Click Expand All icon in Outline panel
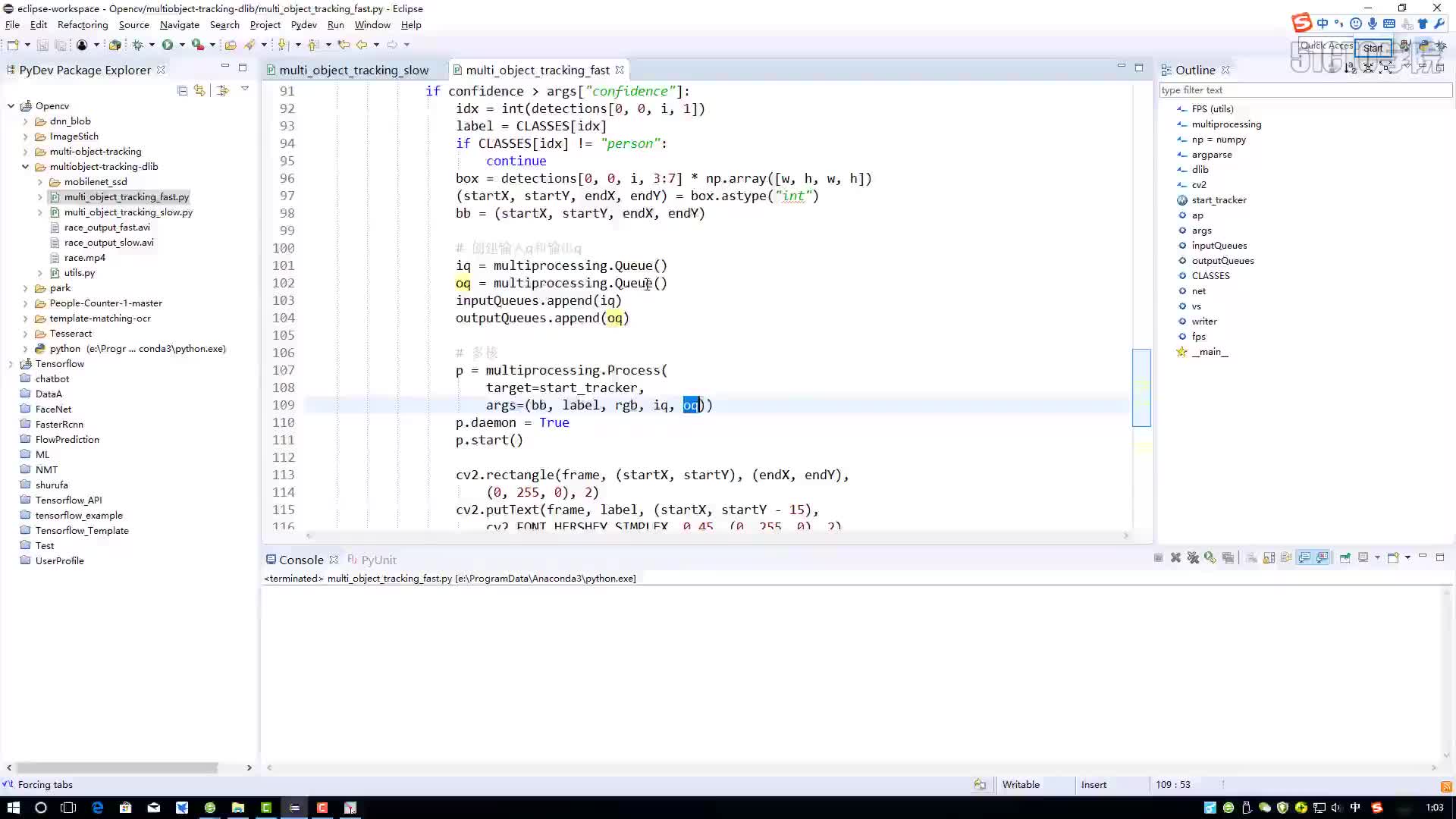This screenshot has height=819, width=1456. tap(1386, 68)
